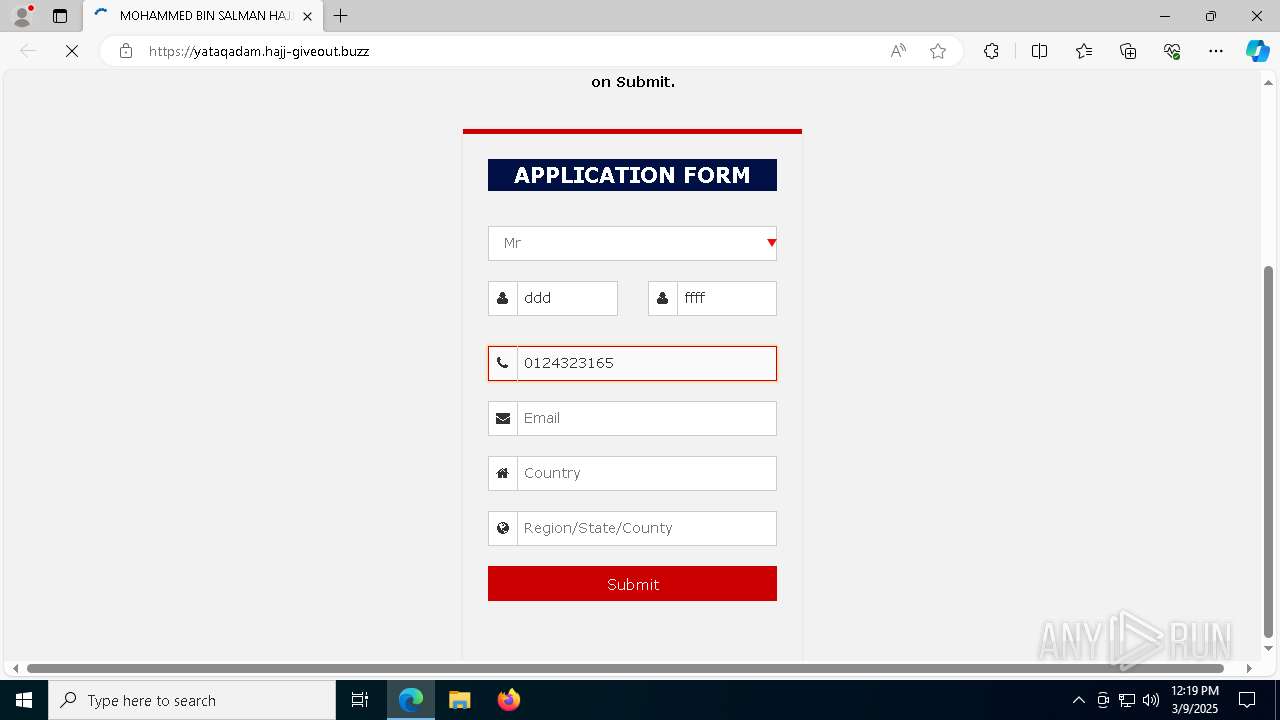Click first name field containing ddd
1280x720 pixels.
567,298
